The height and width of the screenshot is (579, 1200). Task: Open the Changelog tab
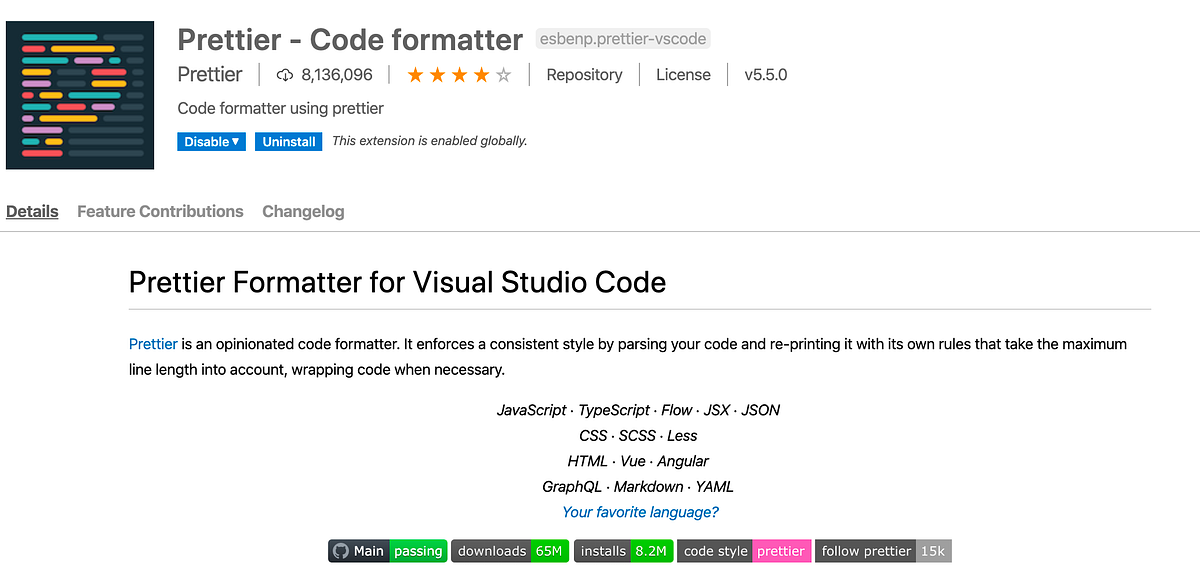pos(303,211)
